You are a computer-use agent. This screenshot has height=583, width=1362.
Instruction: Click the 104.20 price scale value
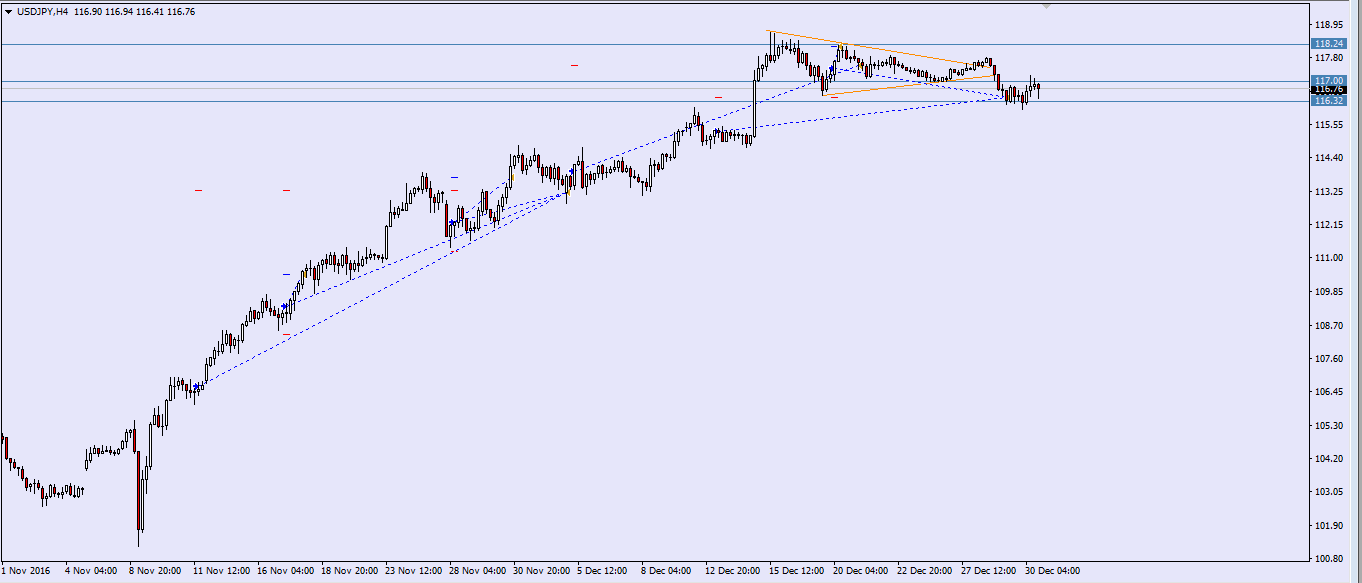click(1329, 458)
